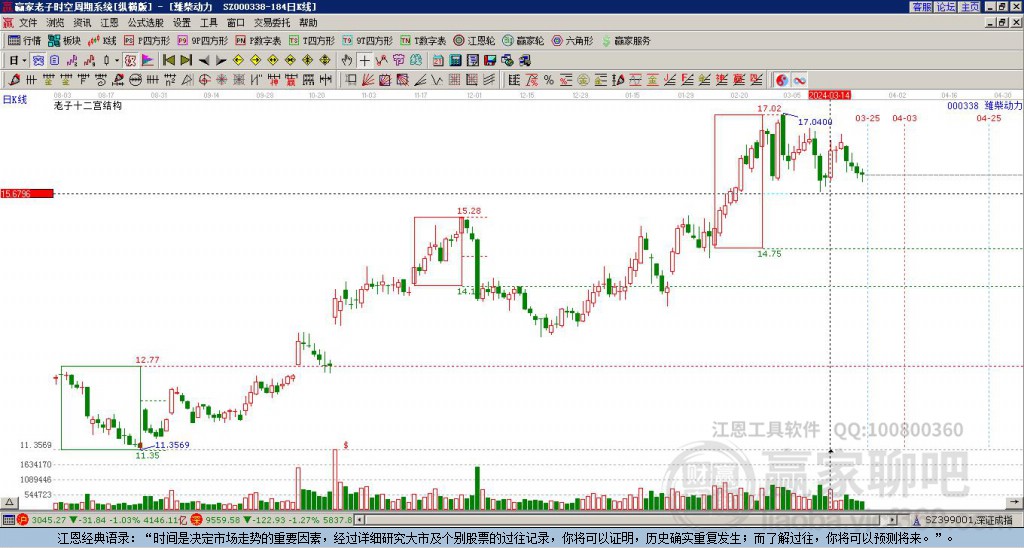Click the yin-yang Taiji icon
Image resolution: width=1024 pixels, height=548 pixels.
(x=782, y=80)
